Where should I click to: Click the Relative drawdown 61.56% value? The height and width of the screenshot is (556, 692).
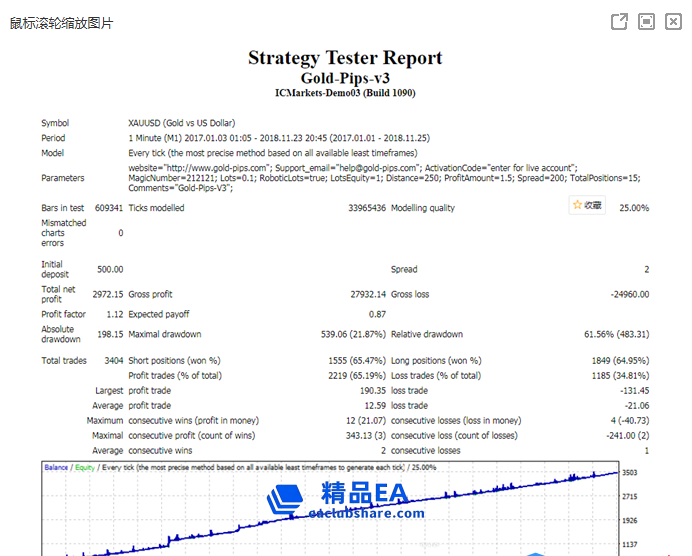pos(616,335)
